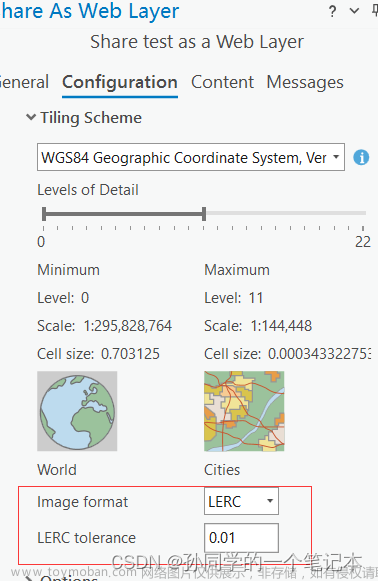378x581 pixels.
Task: Click the Cities map thumbnail
Action: [244, 411]
